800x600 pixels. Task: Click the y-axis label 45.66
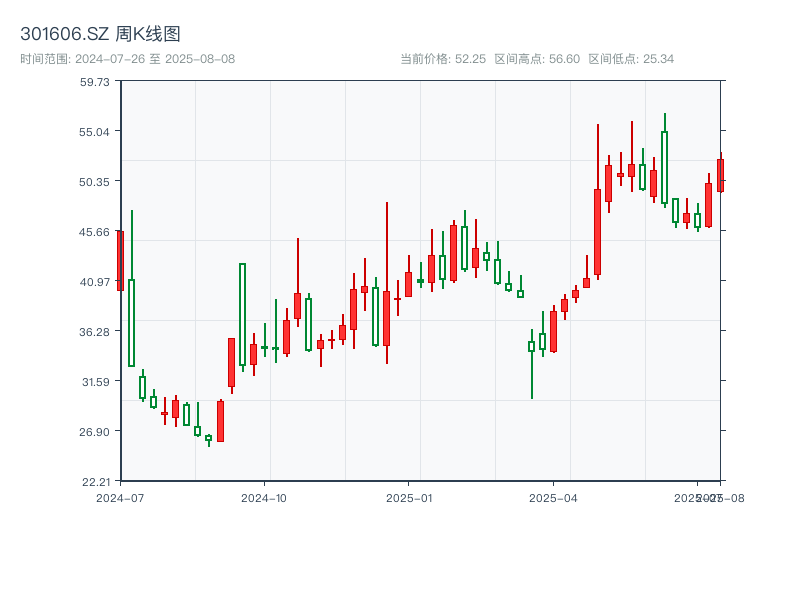point(94,232)
